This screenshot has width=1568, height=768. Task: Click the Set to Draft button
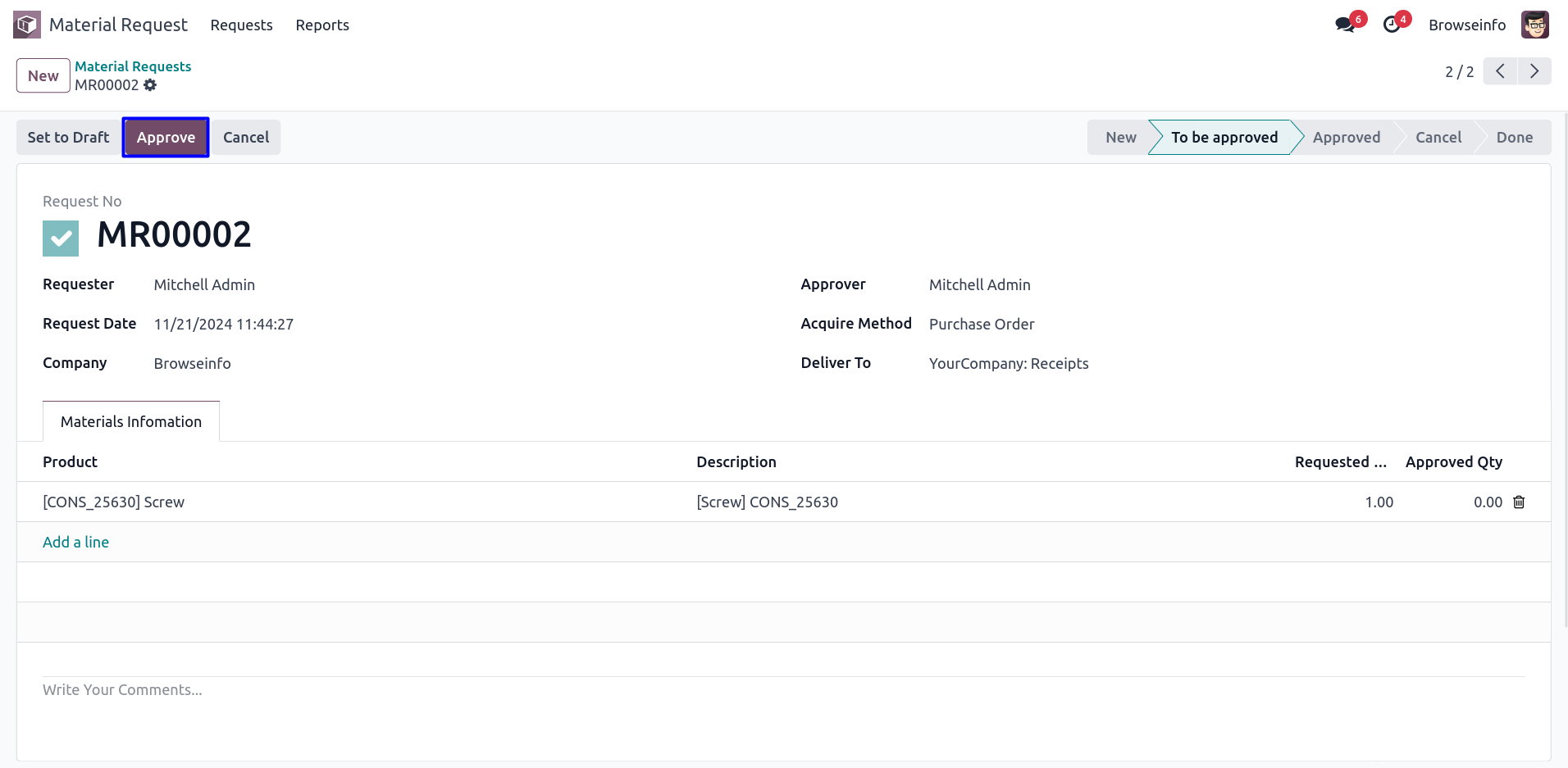pyautogui.click(x=68, y=138)
